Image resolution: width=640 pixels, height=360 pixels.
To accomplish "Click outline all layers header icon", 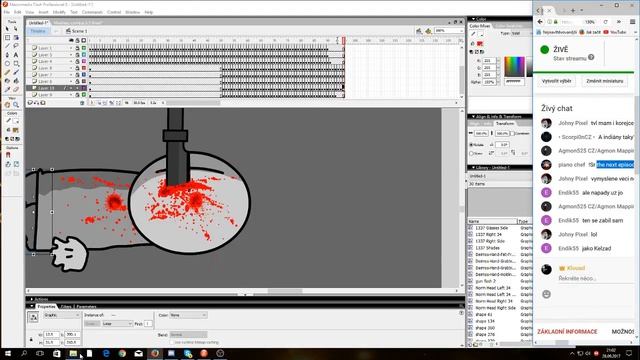I will click(84, 40).
